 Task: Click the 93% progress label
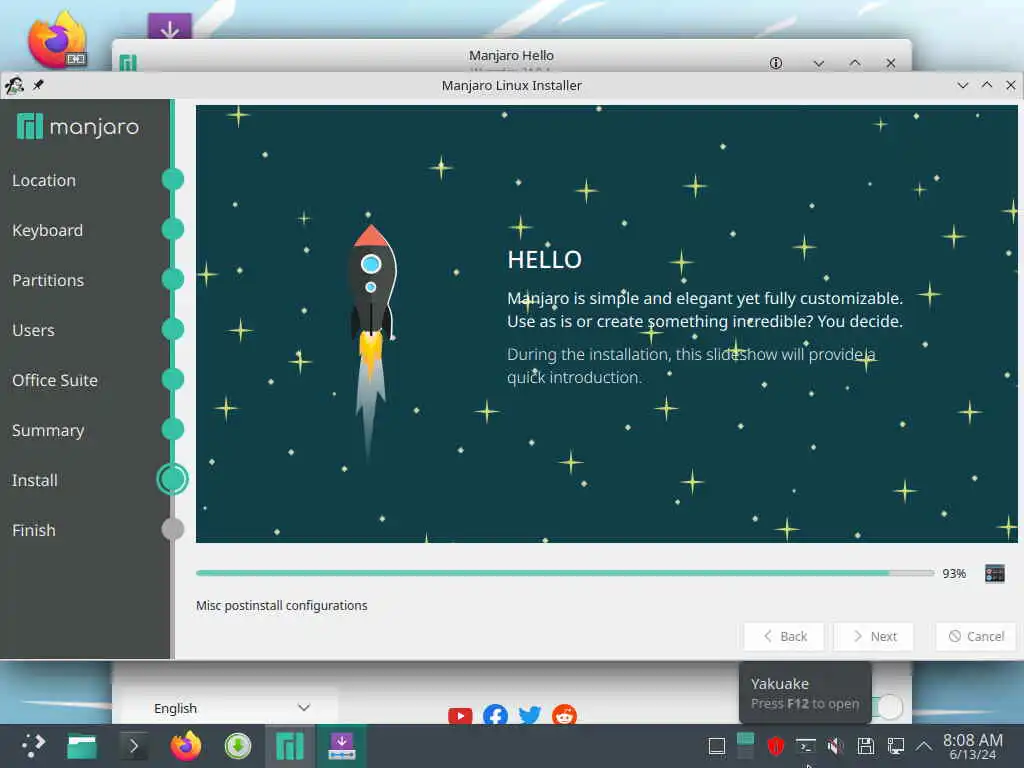[953, 573]
